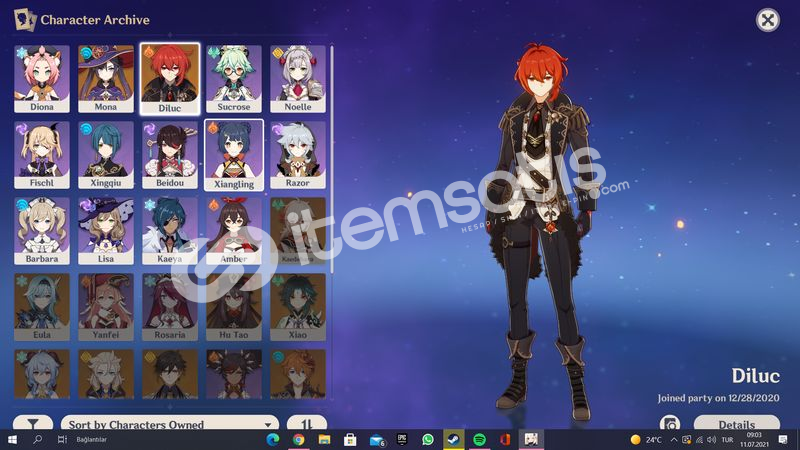Open File Explorer from taskbar

coord(324,440)
